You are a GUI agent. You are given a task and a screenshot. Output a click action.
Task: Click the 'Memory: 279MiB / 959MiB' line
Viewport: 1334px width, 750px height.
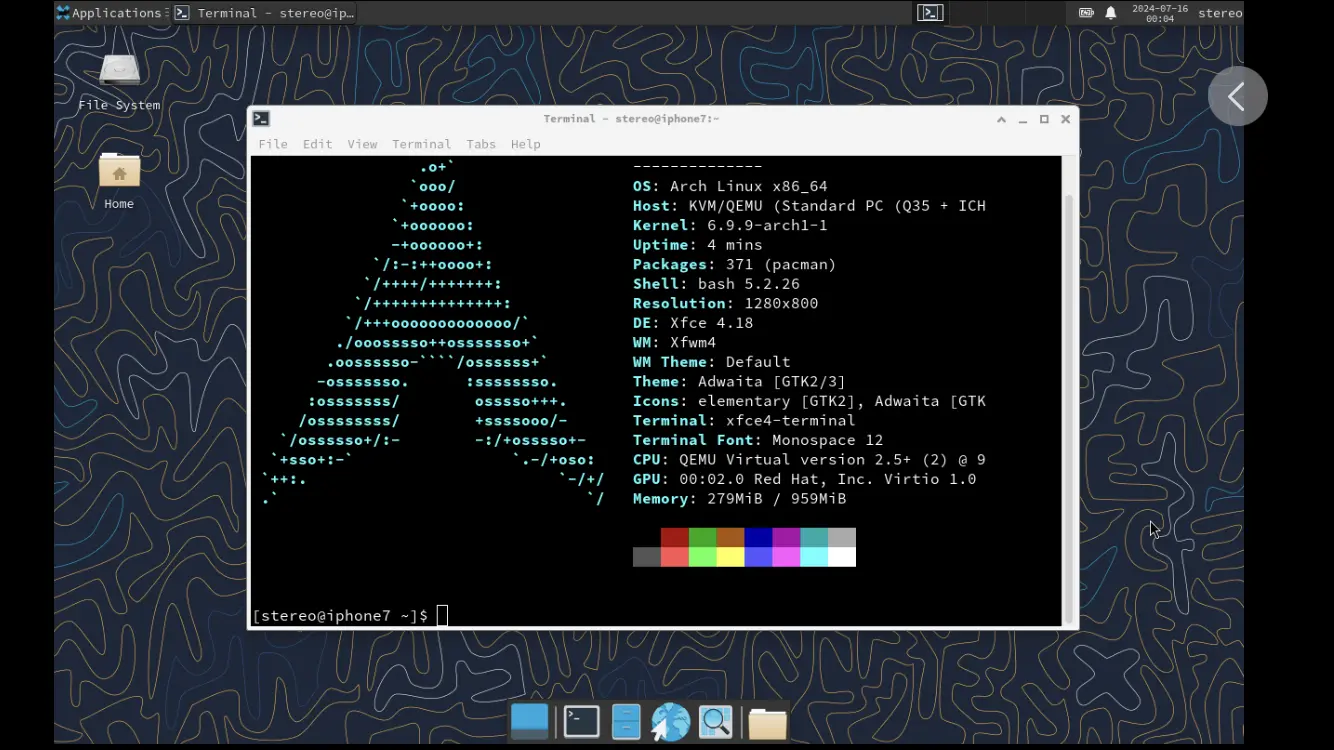coord(740,498)
